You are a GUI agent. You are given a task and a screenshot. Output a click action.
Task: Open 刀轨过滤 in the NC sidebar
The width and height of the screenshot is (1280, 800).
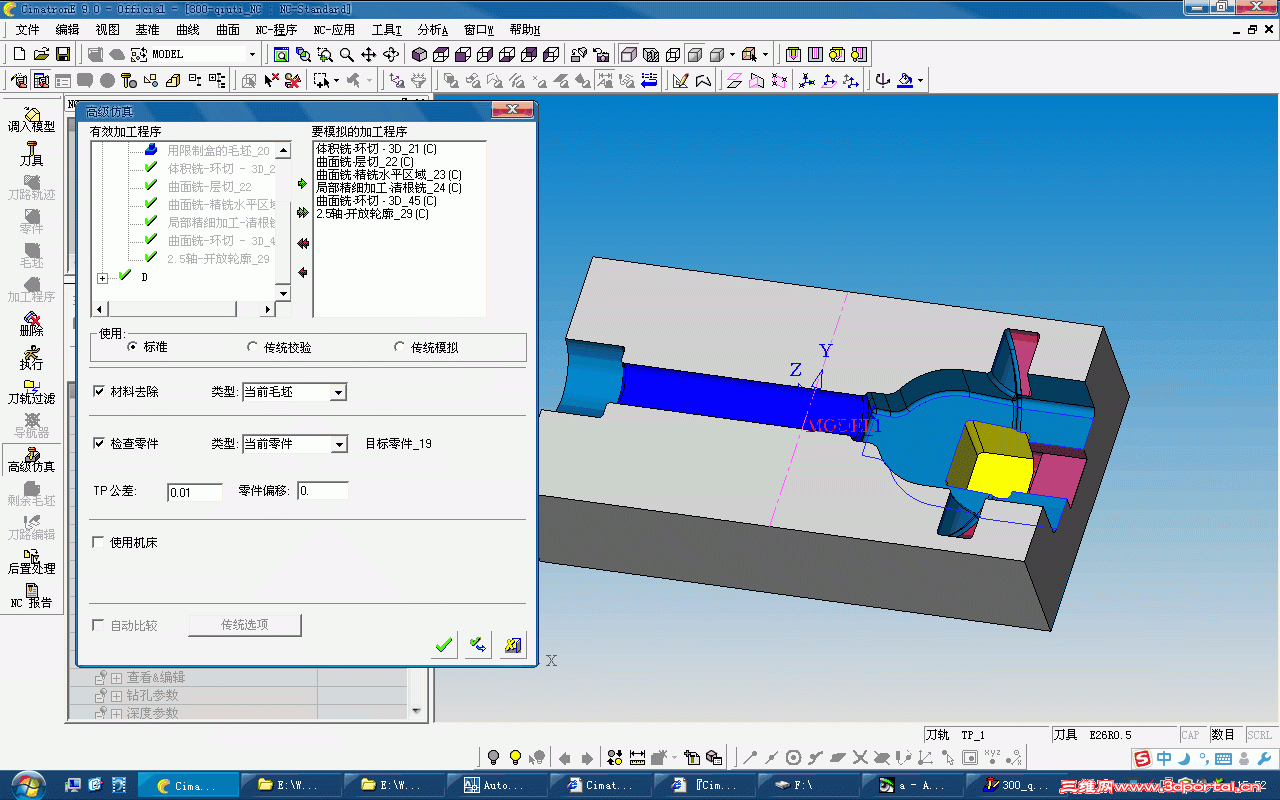pos(31,392)
